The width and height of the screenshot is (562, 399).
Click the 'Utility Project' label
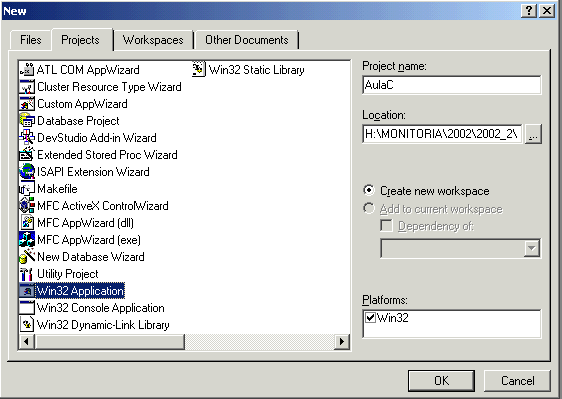pyautogui.click(x=68, y=274)
